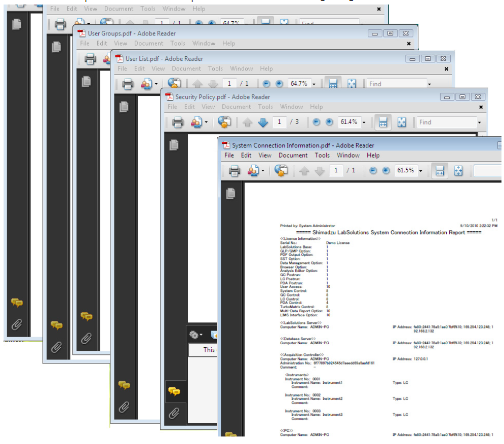Zoom out in User List window

point(266,84)
